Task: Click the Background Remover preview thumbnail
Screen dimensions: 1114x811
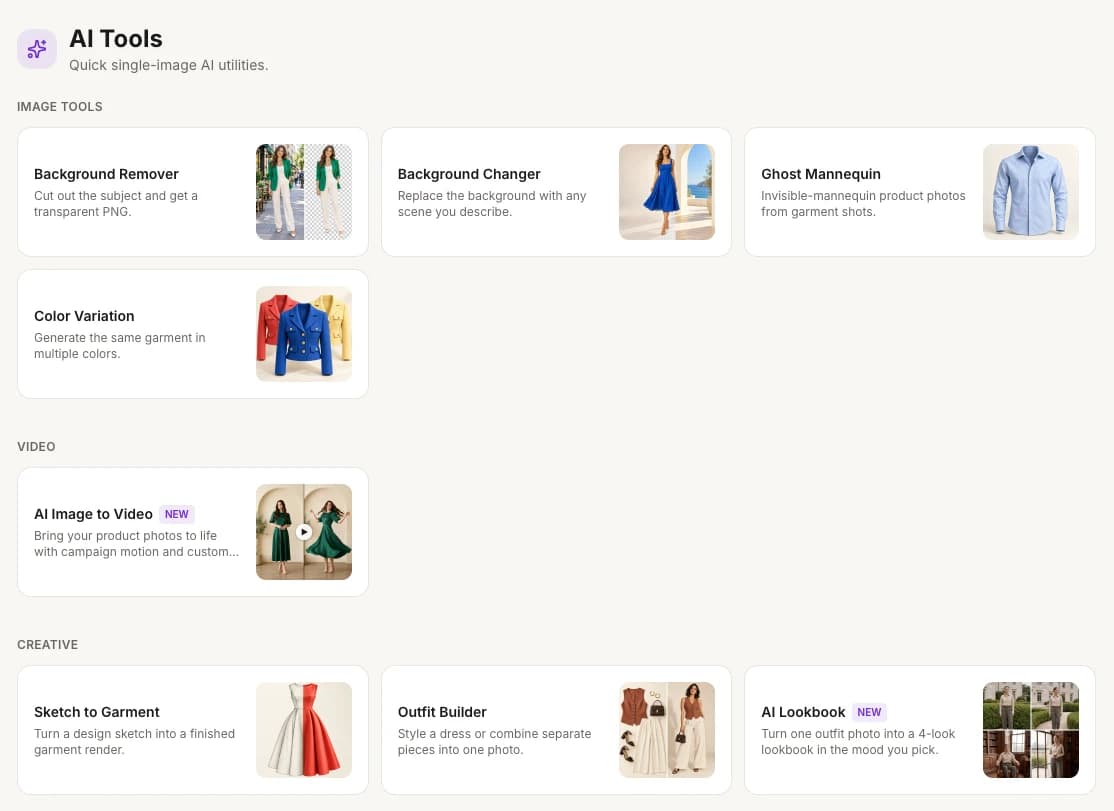Action: coord(304,192)
